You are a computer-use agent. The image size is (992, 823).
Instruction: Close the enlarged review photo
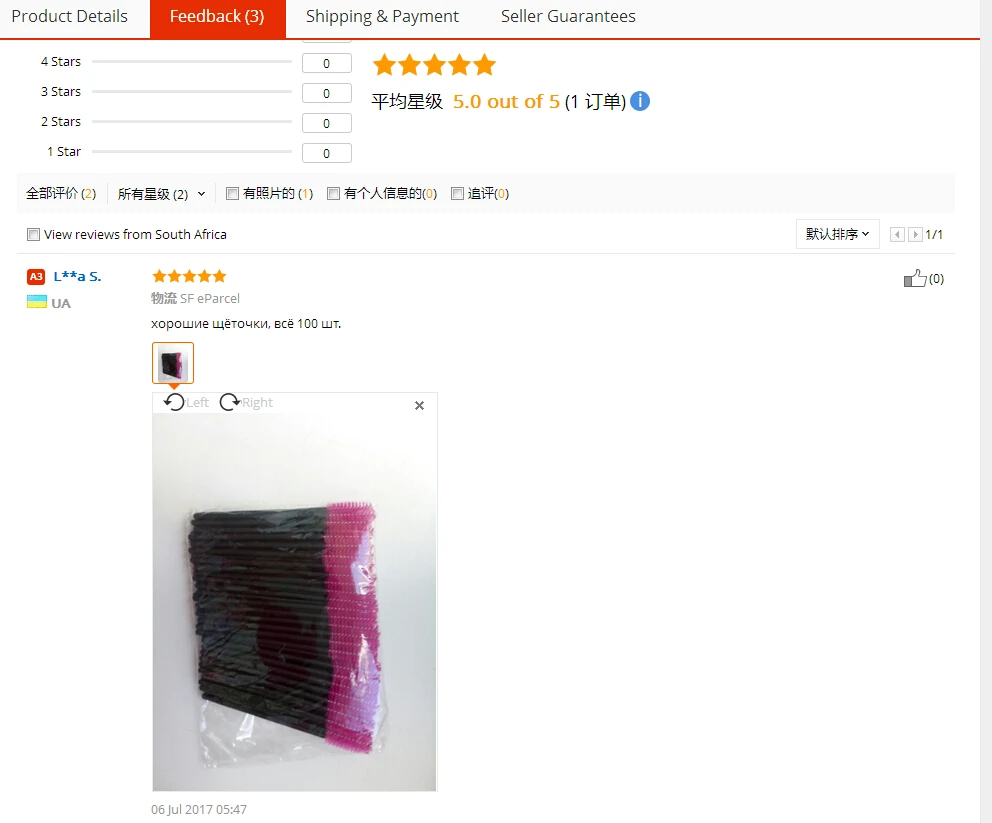(419, 405)
